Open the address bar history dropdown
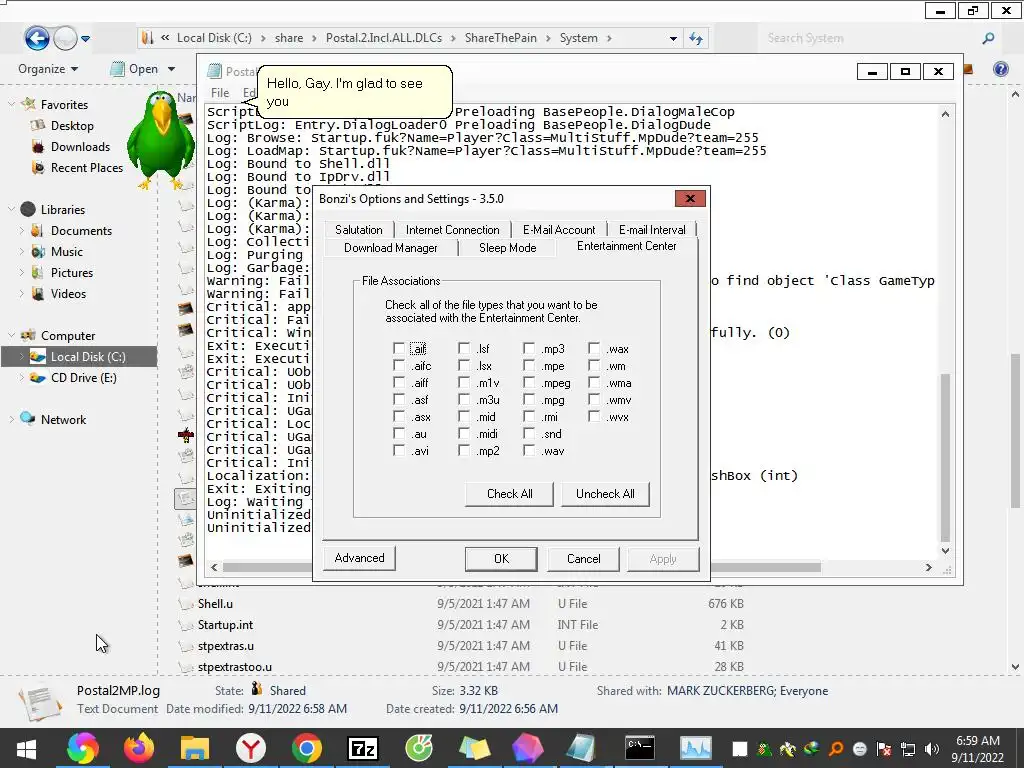 (673, 39)
